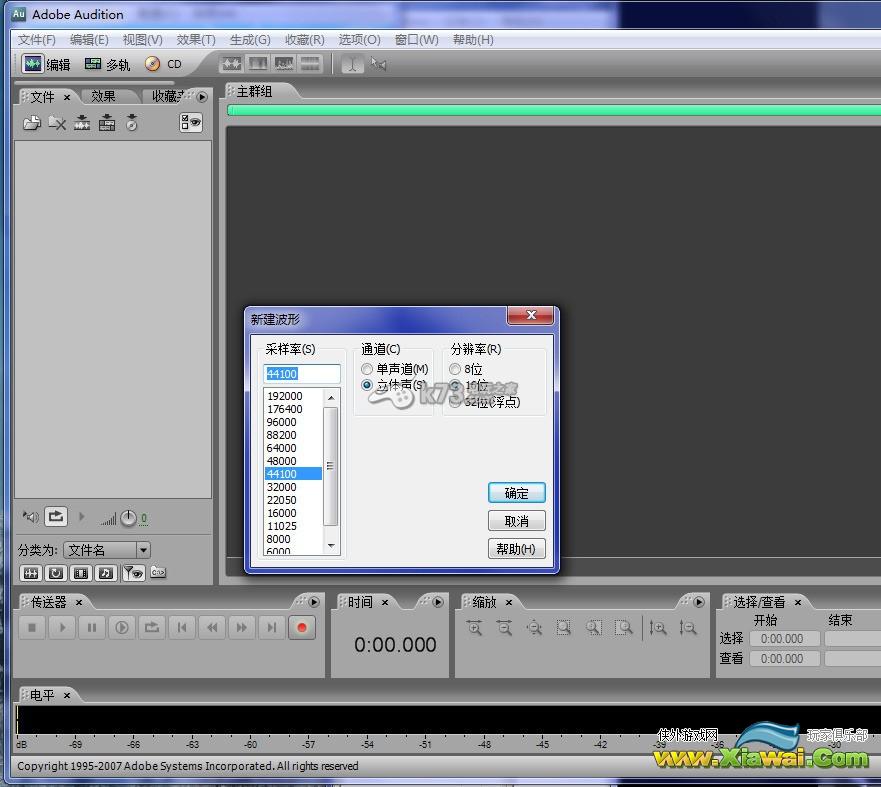The height and width of the screenshot is (787, 881).
Task: Close the New Waveform dialog
Action: 530,315
